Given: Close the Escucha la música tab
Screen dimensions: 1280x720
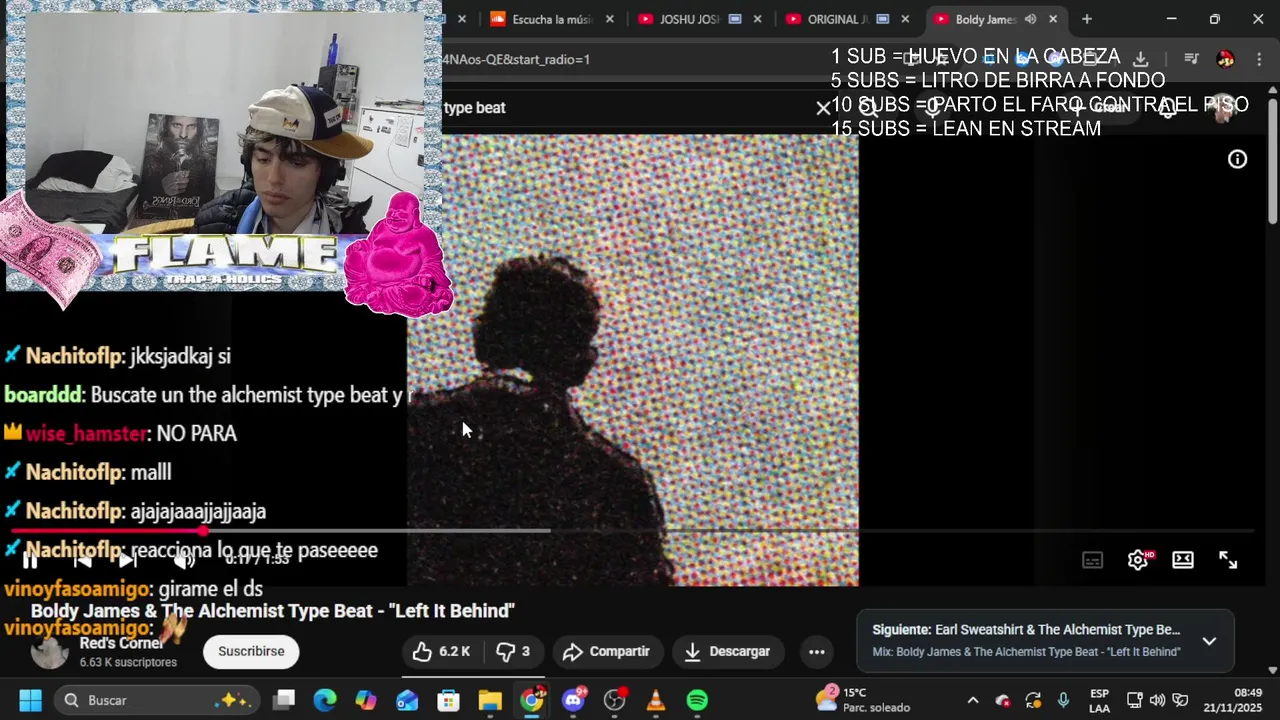Looking at the screenshot, I should click(x=609, y=19).
